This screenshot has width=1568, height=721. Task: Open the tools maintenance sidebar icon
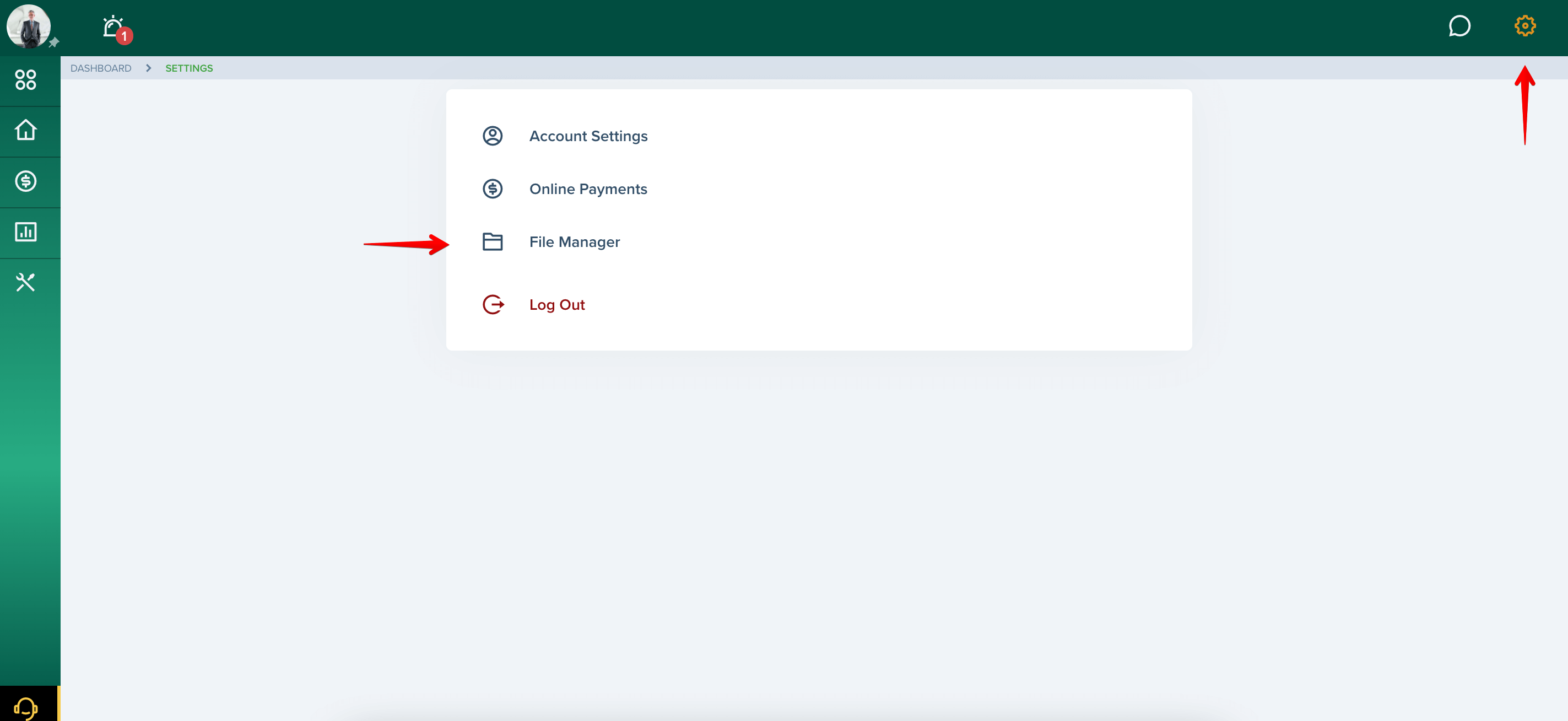tap(25, 283)
